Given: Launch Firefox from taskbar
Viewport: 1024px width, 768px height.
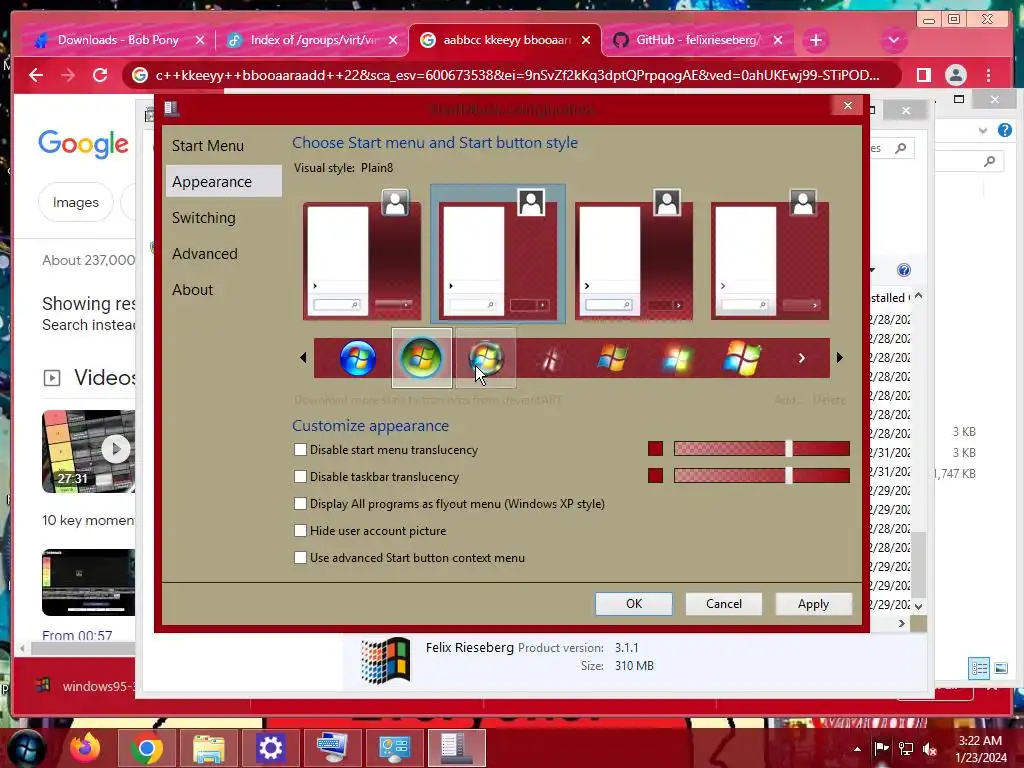Looking at the screenshot, I should coord(85,748).
